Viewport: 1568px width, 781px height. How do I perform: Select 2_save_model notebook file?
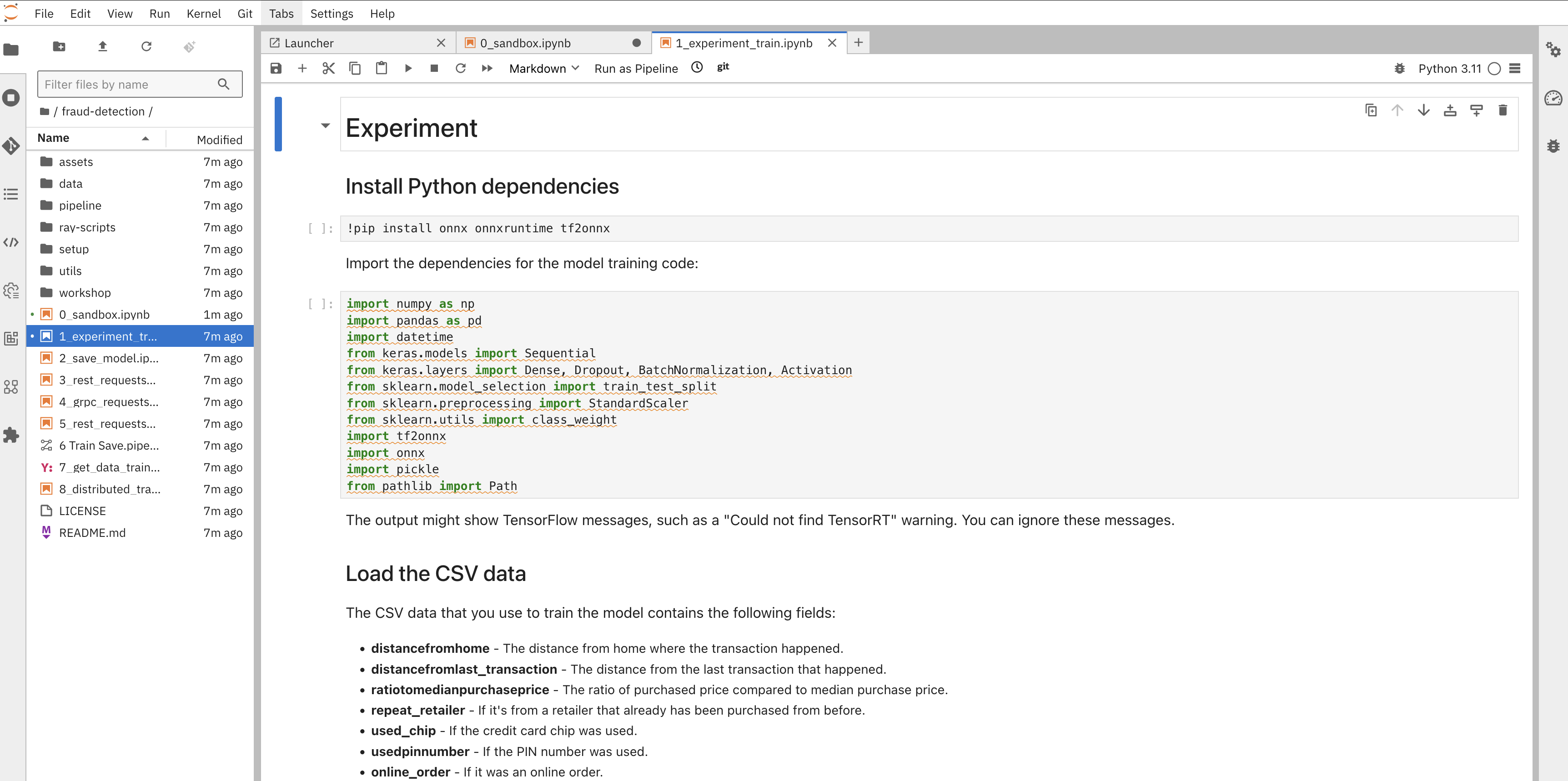pyautogui.click(x=140, y=358)
